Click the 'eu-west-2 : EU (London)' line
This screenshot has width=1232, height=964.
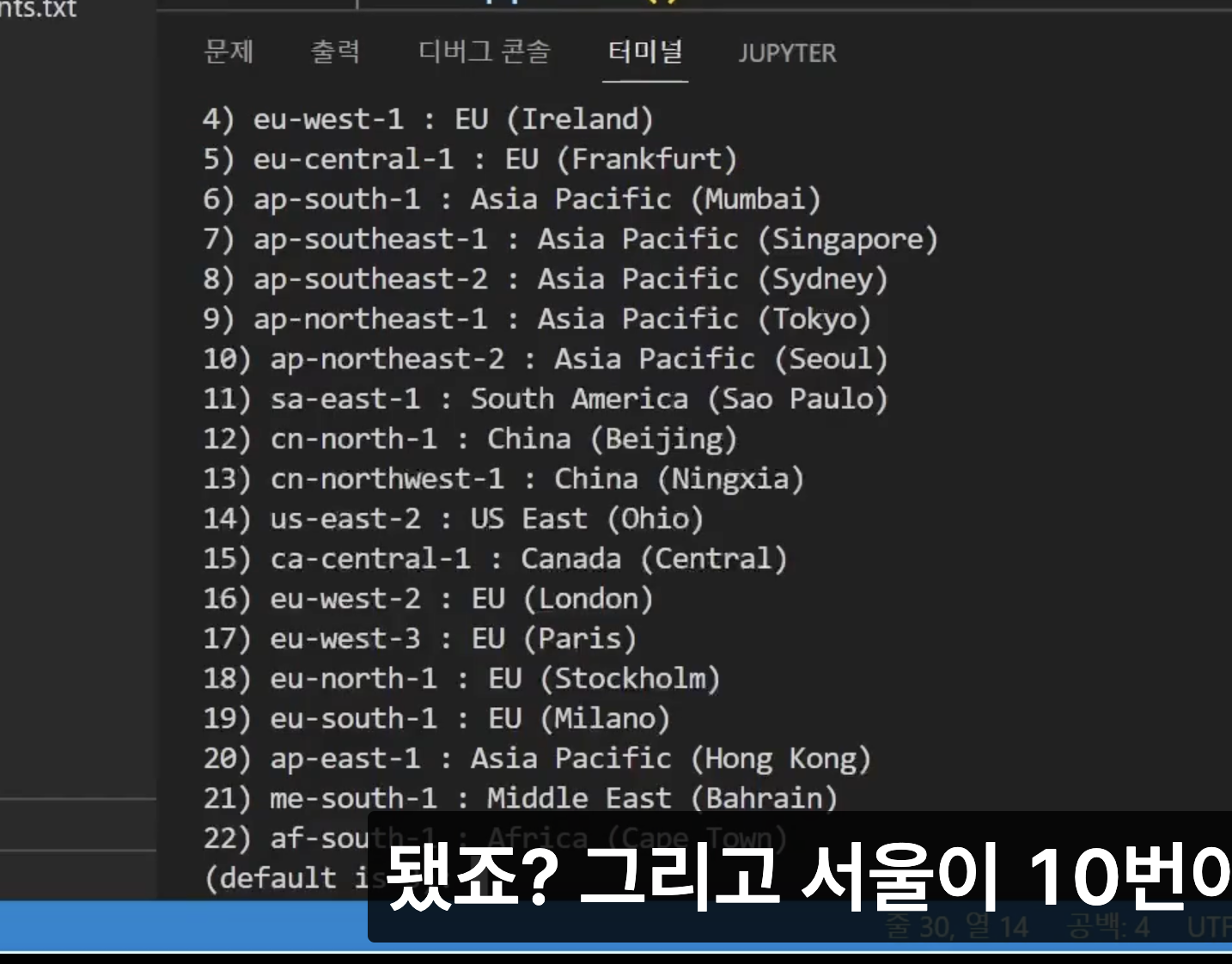[428, 599]
